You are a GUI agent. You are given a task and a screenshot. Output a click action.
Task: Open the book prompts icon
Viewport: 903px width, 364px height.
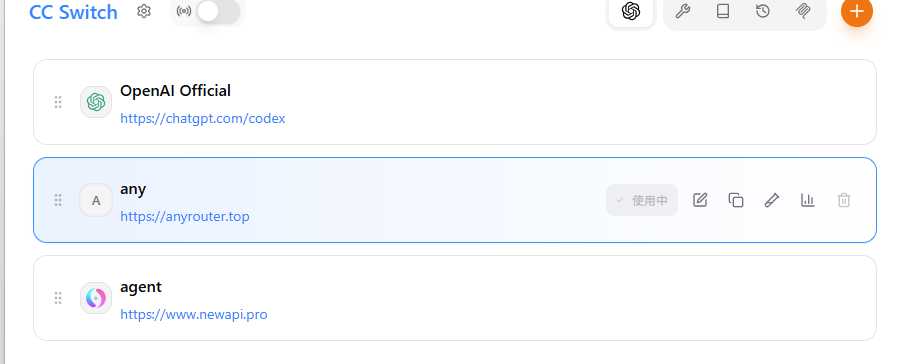723,11
